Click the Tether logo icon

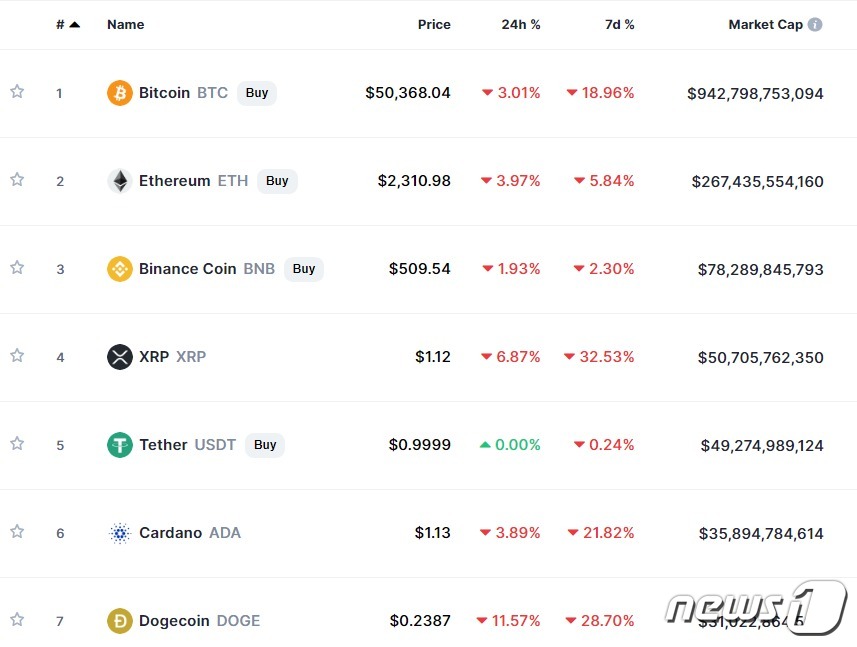pyautogui.click(x=119, y=445)
